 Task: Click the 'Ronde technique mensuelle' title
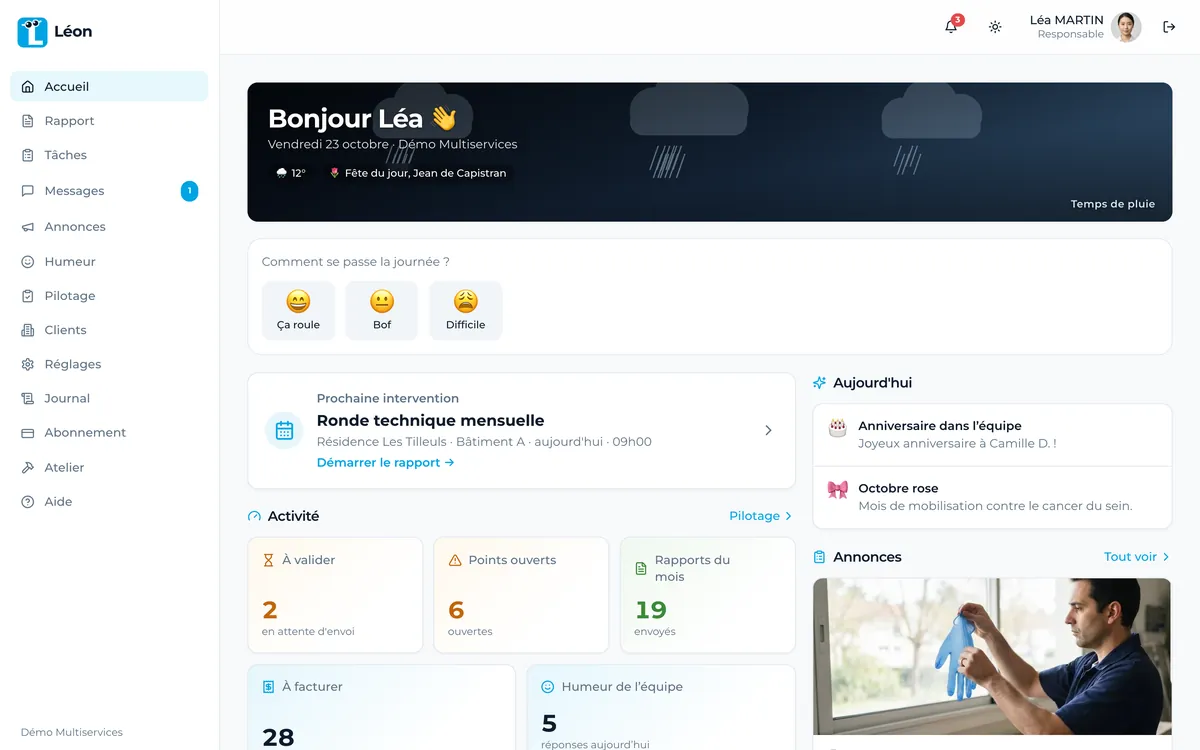[431, 421]
